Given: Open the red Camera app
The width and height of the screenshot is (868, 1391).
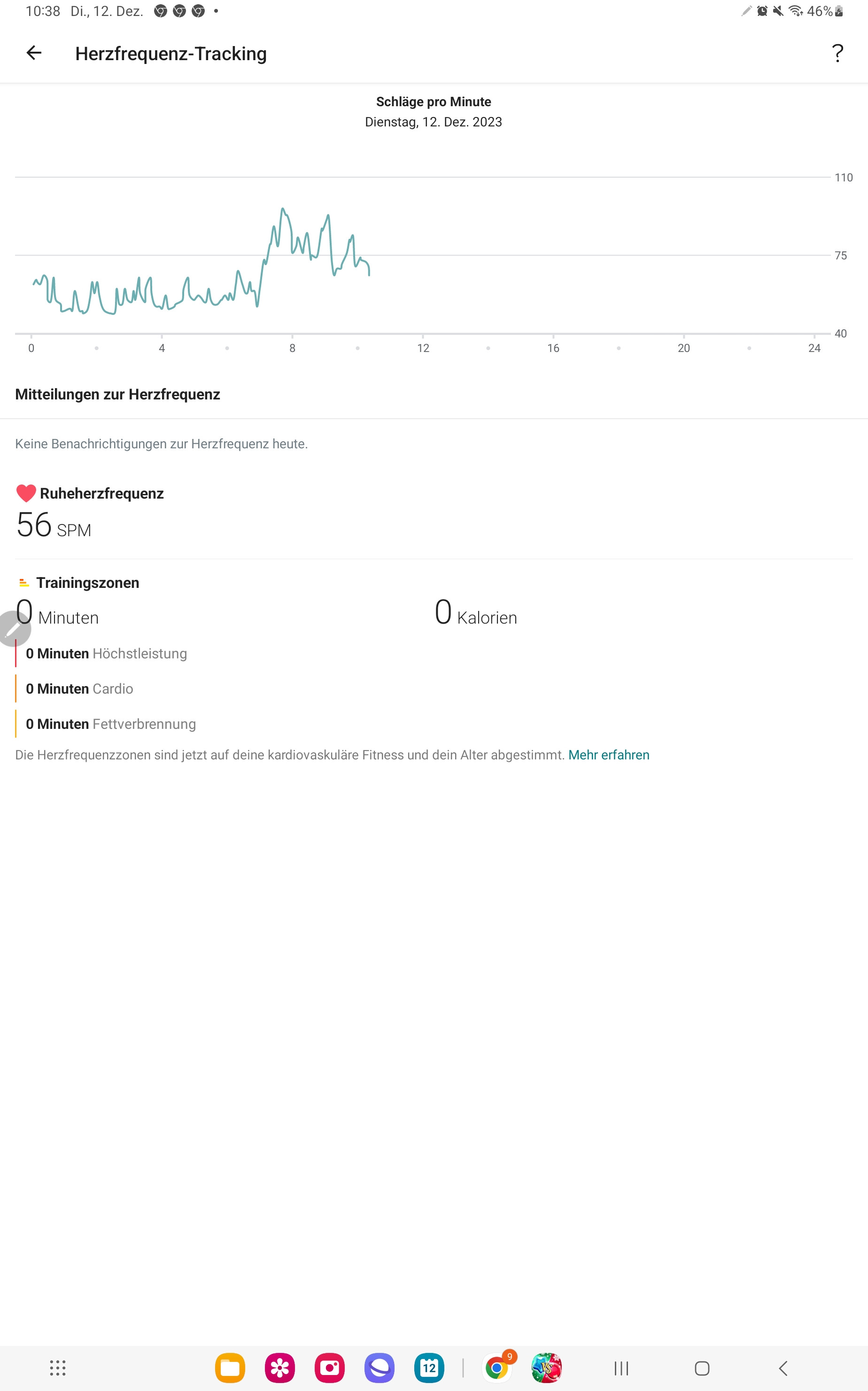Looking at the screenshot, I should [330, 1368].
